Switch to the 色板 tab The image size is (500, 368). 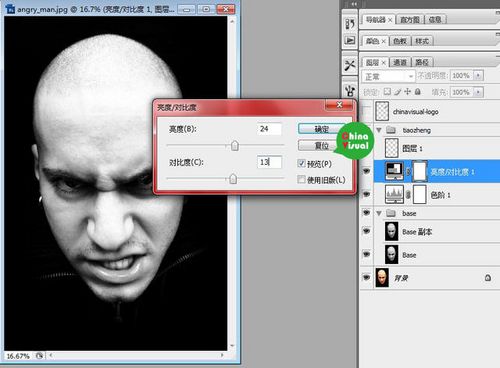[400, 41]
